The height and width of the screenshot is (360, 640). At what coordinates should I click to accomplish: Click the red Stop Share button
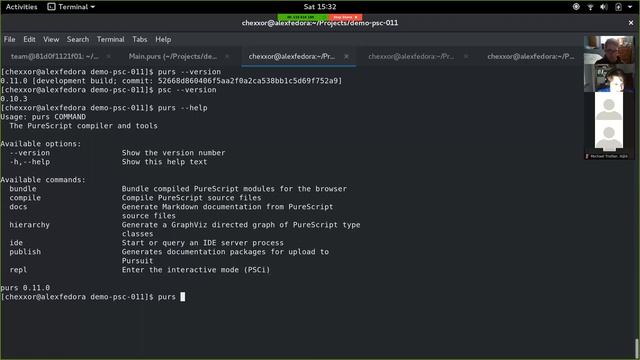click(x=345, y=17)
